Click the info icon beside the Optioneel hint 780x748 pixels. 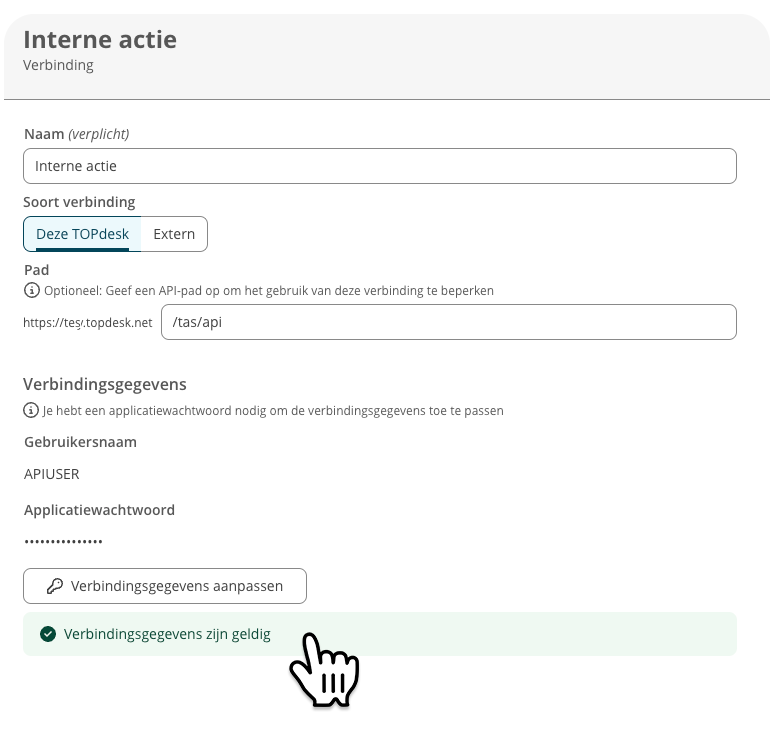[x=31, y=290]
